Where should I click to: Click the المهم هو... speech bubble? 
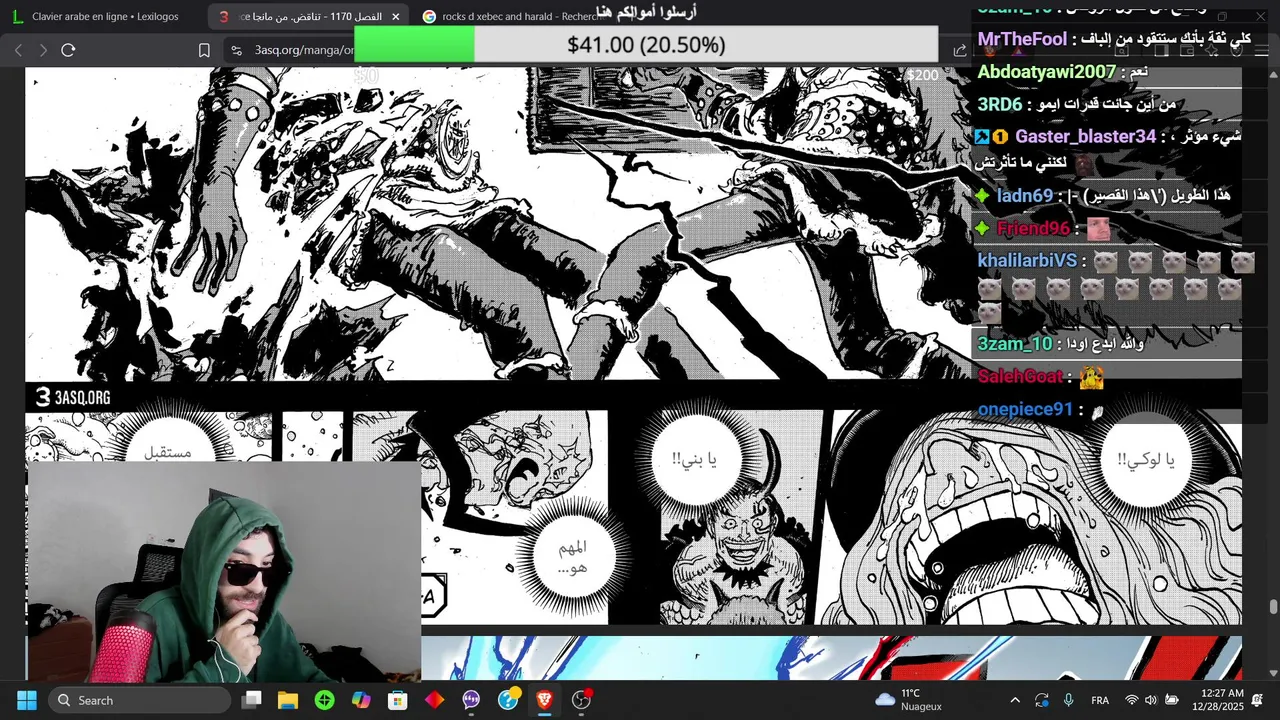tap(572, 557)
